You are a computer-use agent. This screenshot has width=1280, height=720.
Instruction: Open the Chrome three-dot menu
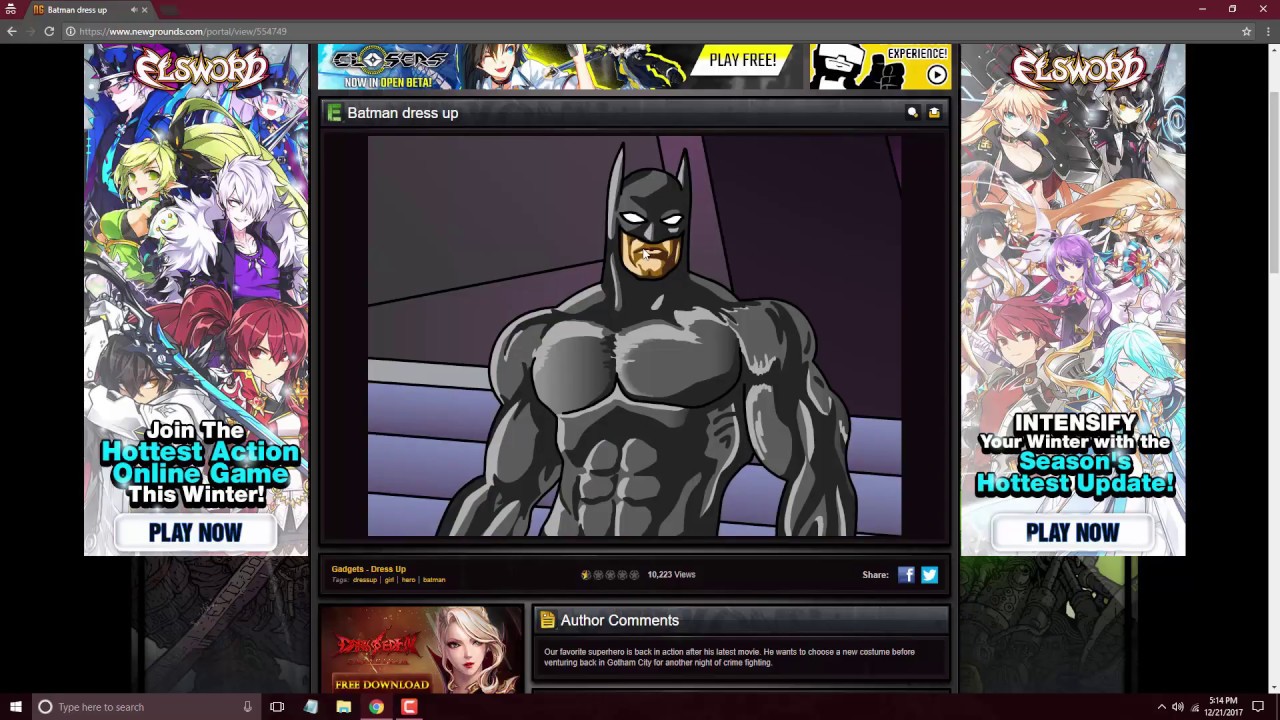point(1266,31)
